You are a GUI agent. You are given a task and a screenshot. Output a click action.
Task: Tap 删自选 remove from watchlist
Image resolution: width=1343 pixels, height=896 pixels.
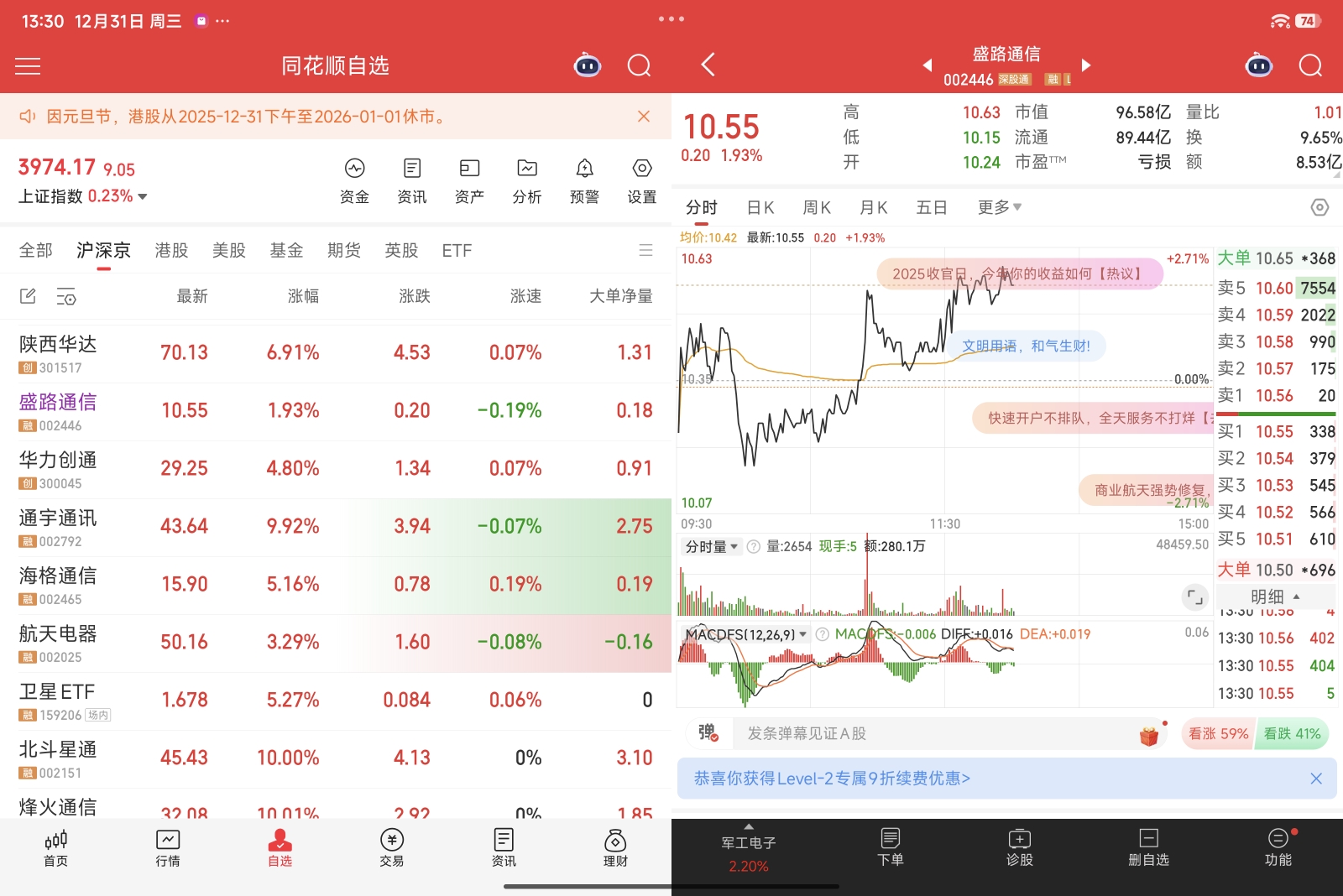(1149, 847)
